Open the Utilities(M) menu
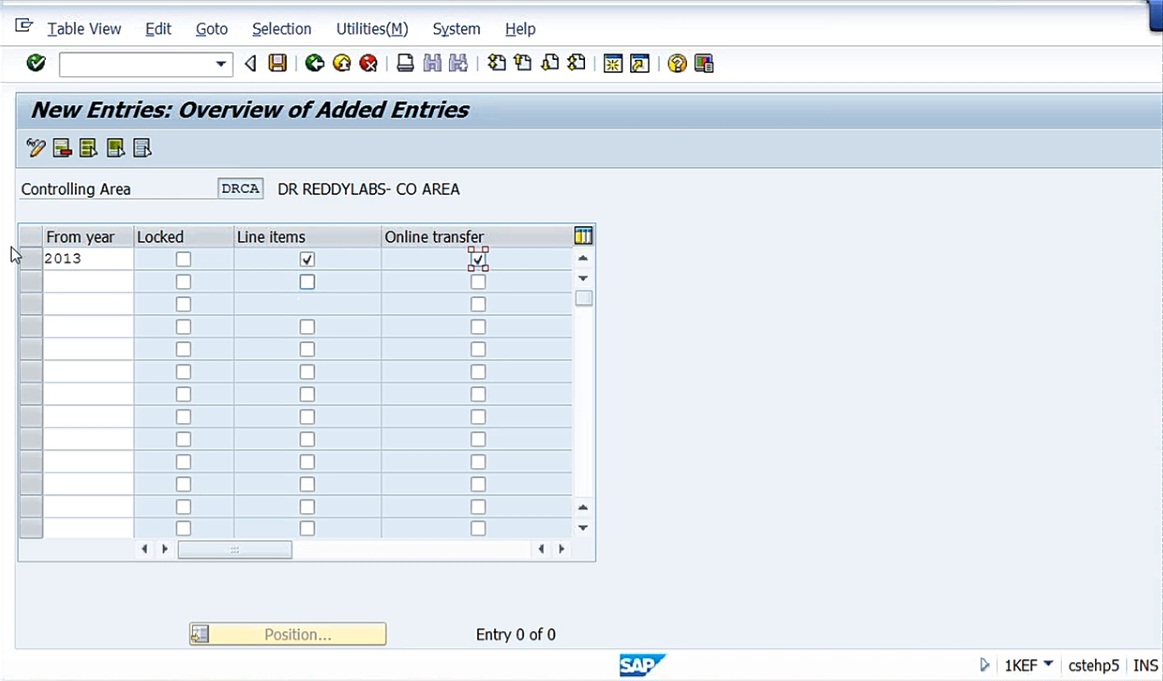The height and width of the screenshot is (681, 1163). pos(372,29)
